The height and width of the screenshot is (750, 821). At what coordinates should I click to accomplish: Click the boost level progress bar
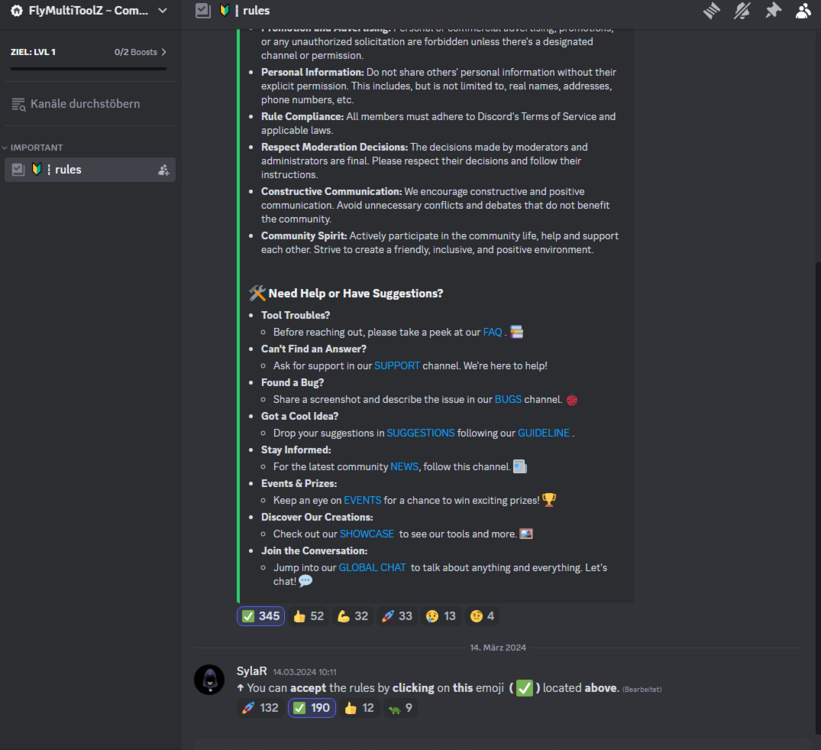point(88,69)
